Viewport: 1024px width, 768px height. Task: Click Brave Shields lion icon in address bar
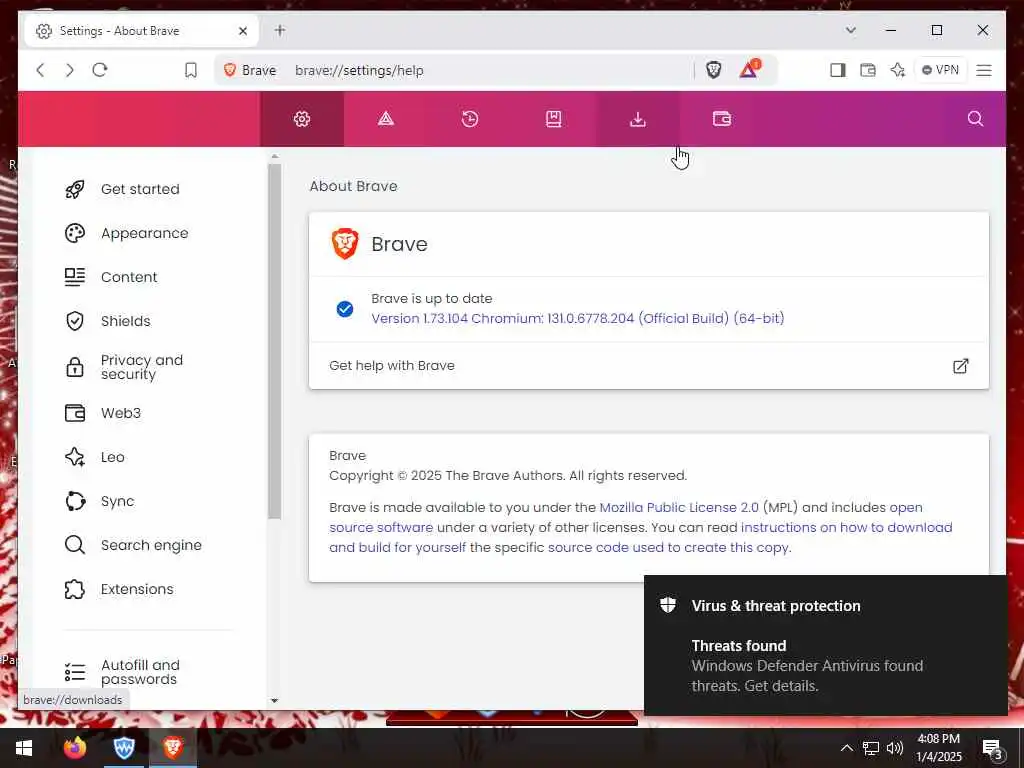(714, 70)
